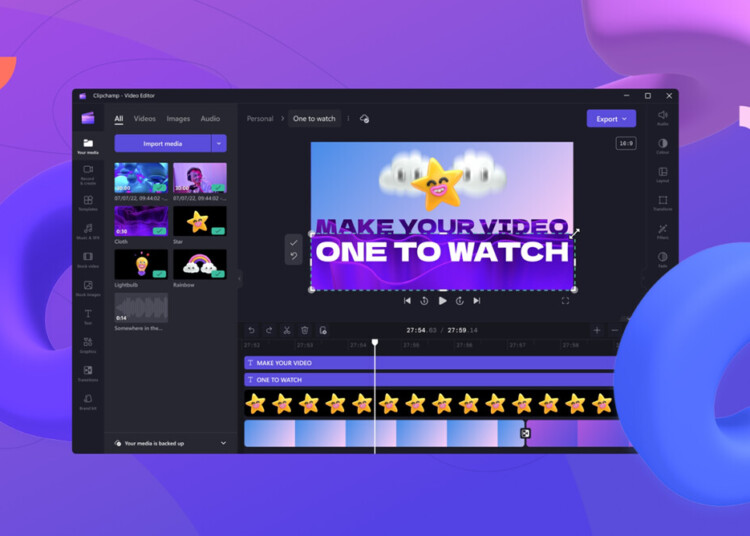The image size is (750, 536).
Task: Open the Colour properties panel
Action: (662, 146)
